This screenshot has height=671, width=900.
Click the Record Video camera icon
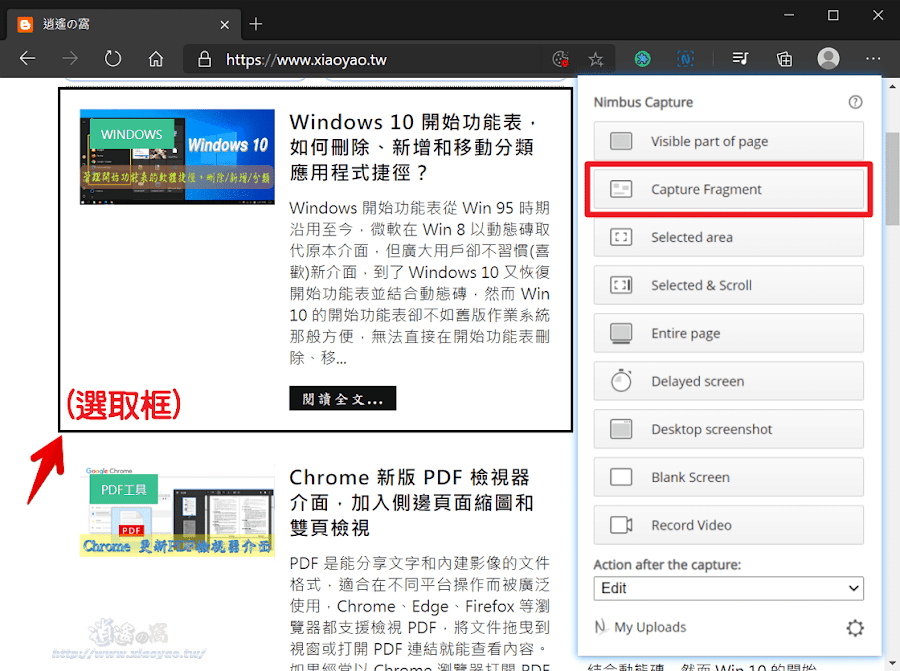click(x=621, y=525)
